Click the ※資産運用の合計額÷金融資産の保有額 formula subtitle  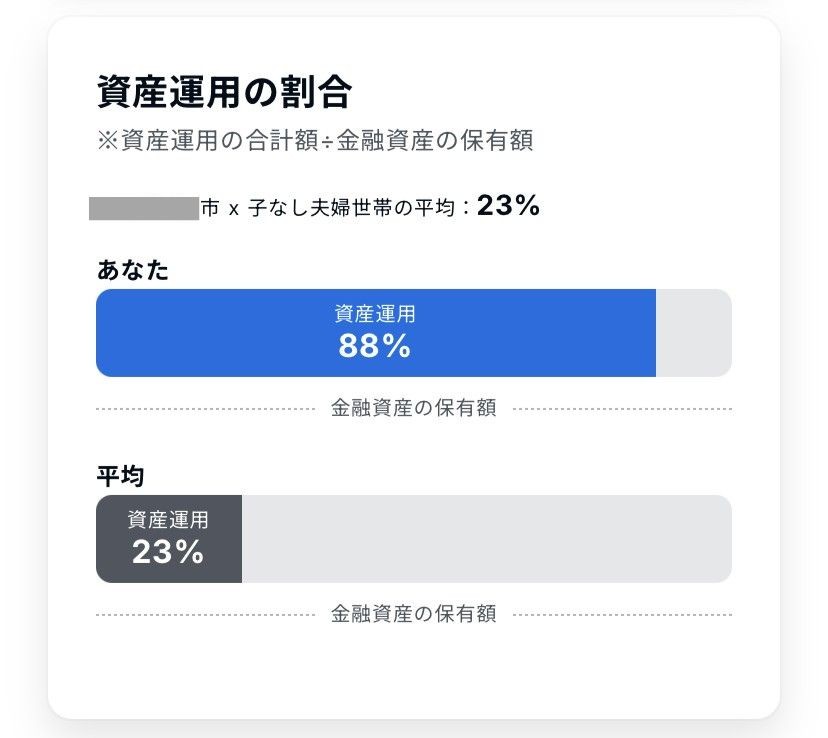click(x=314, y=141)
